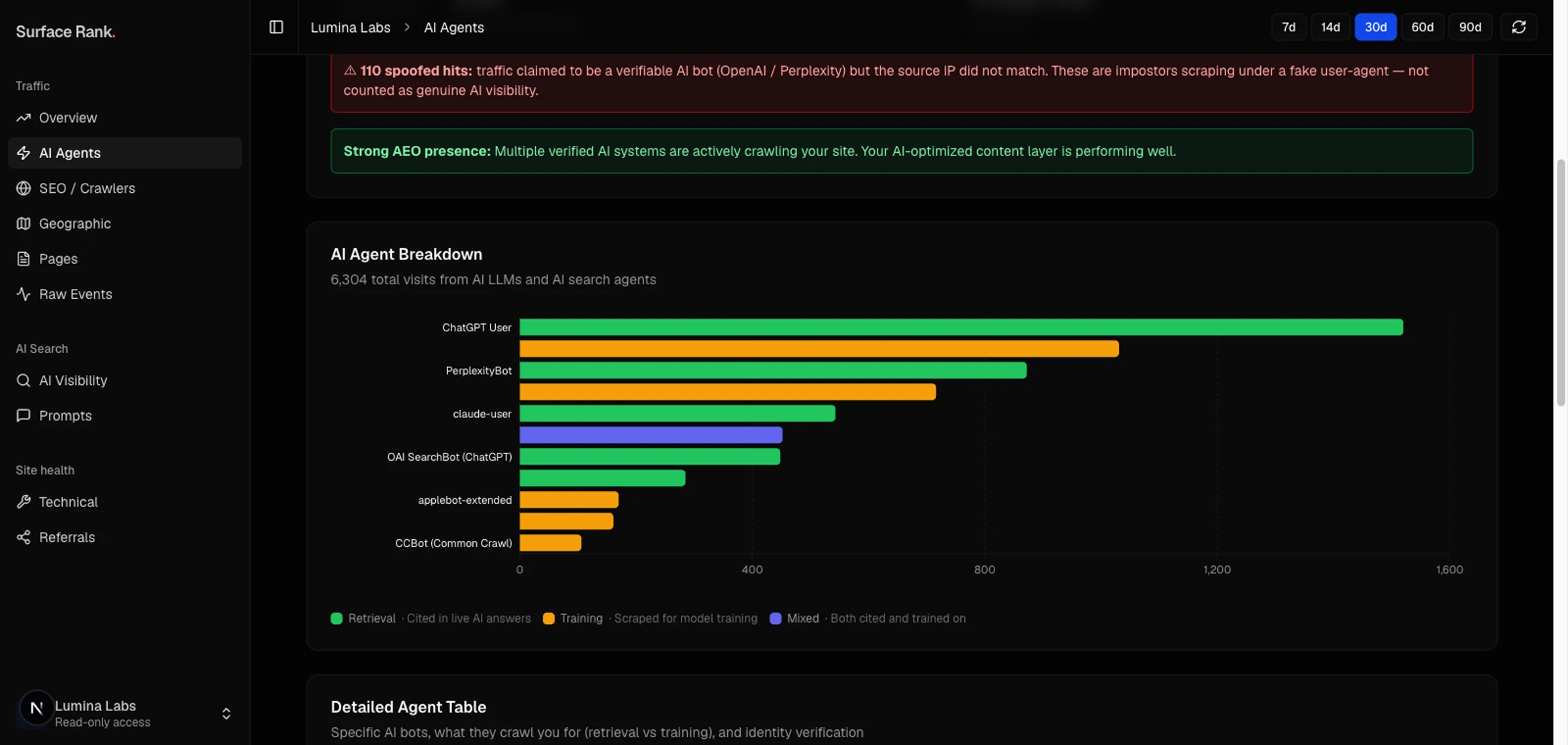The image size is (1568, 745).
Task: Open the SEO / Crawlers section
Action: click(125, 188)
